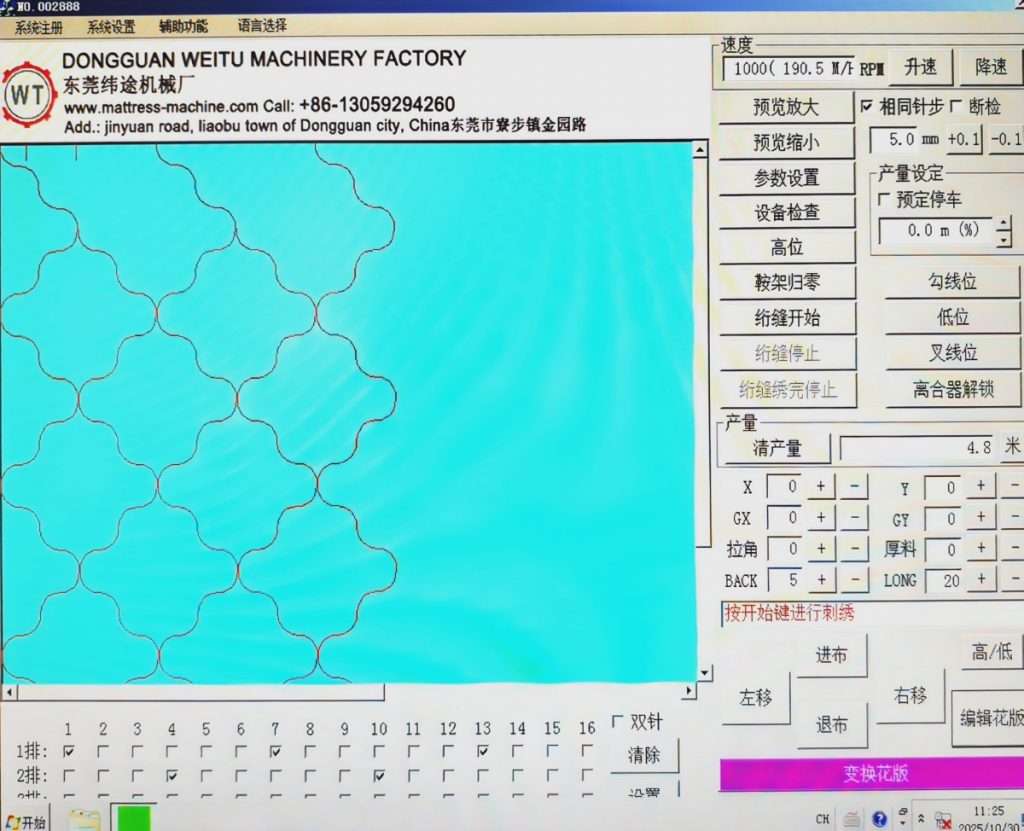The width and height of the screenshot is (1024, 831).
Task: Open the 系统设置 menu
Action: (x=110, y=27)
